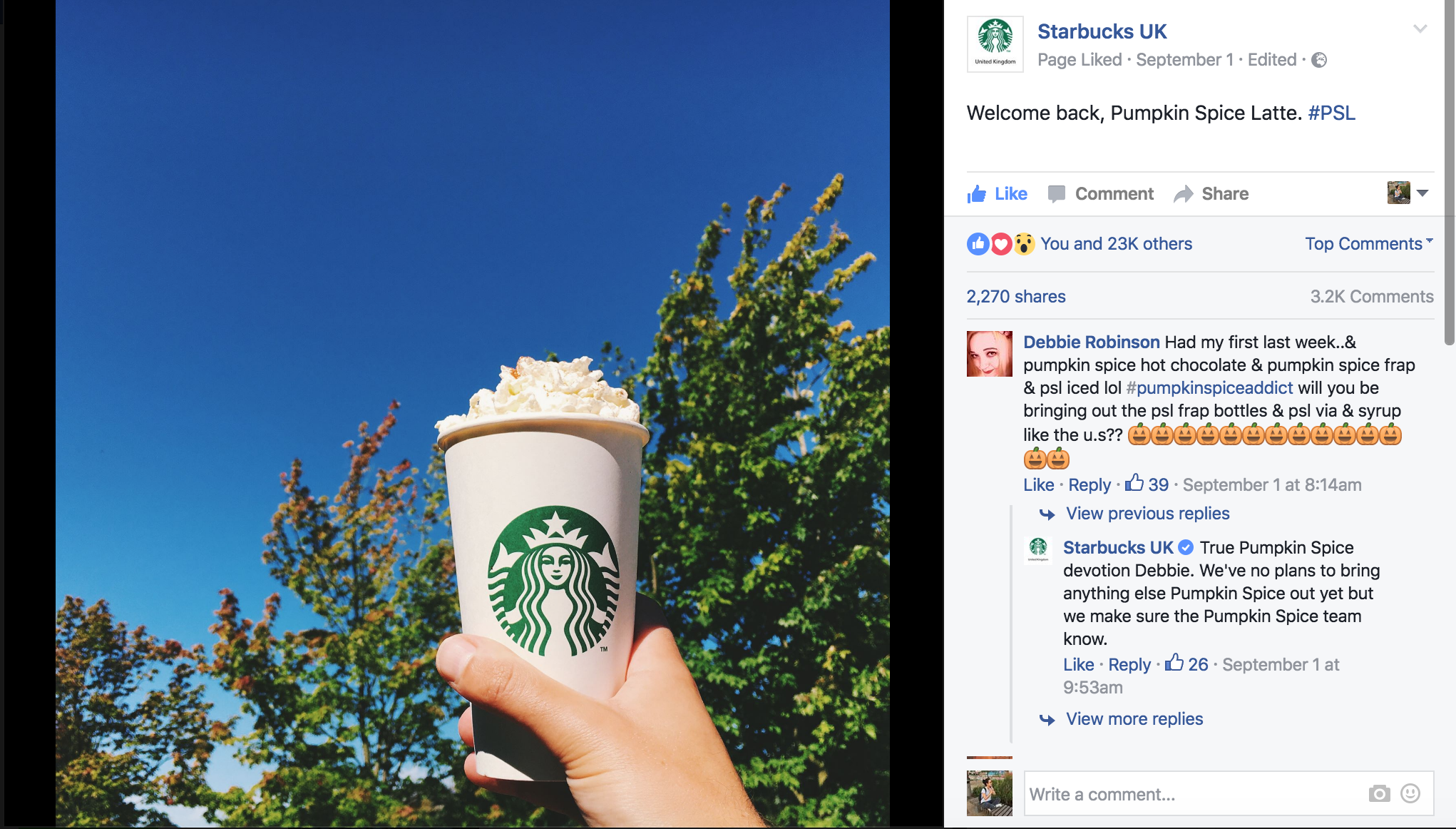Open the post options chevron at top right
Image resolution: width=1456 pixels, height=829 pixels.
[x=1420, y=29]
